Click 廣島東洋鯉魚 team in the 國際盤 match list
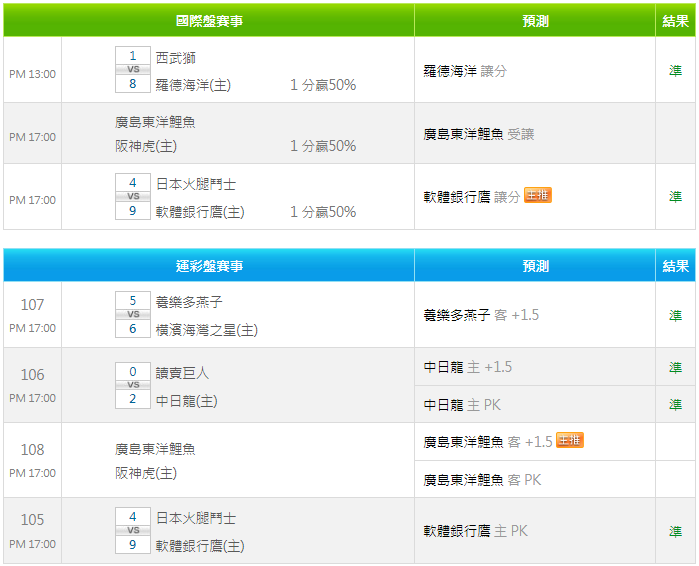This screenshot has height=566, width=699. [155, 122]
